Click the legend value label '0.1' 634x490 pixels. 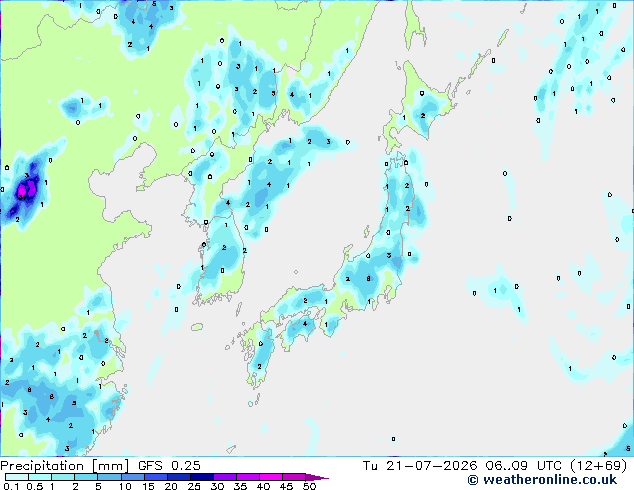coord(11,486)
